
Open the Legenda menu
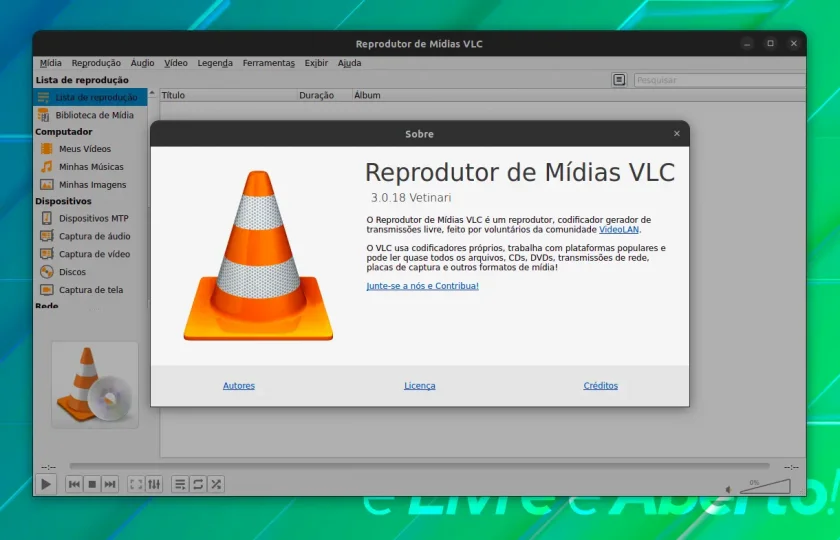(215, 63)
